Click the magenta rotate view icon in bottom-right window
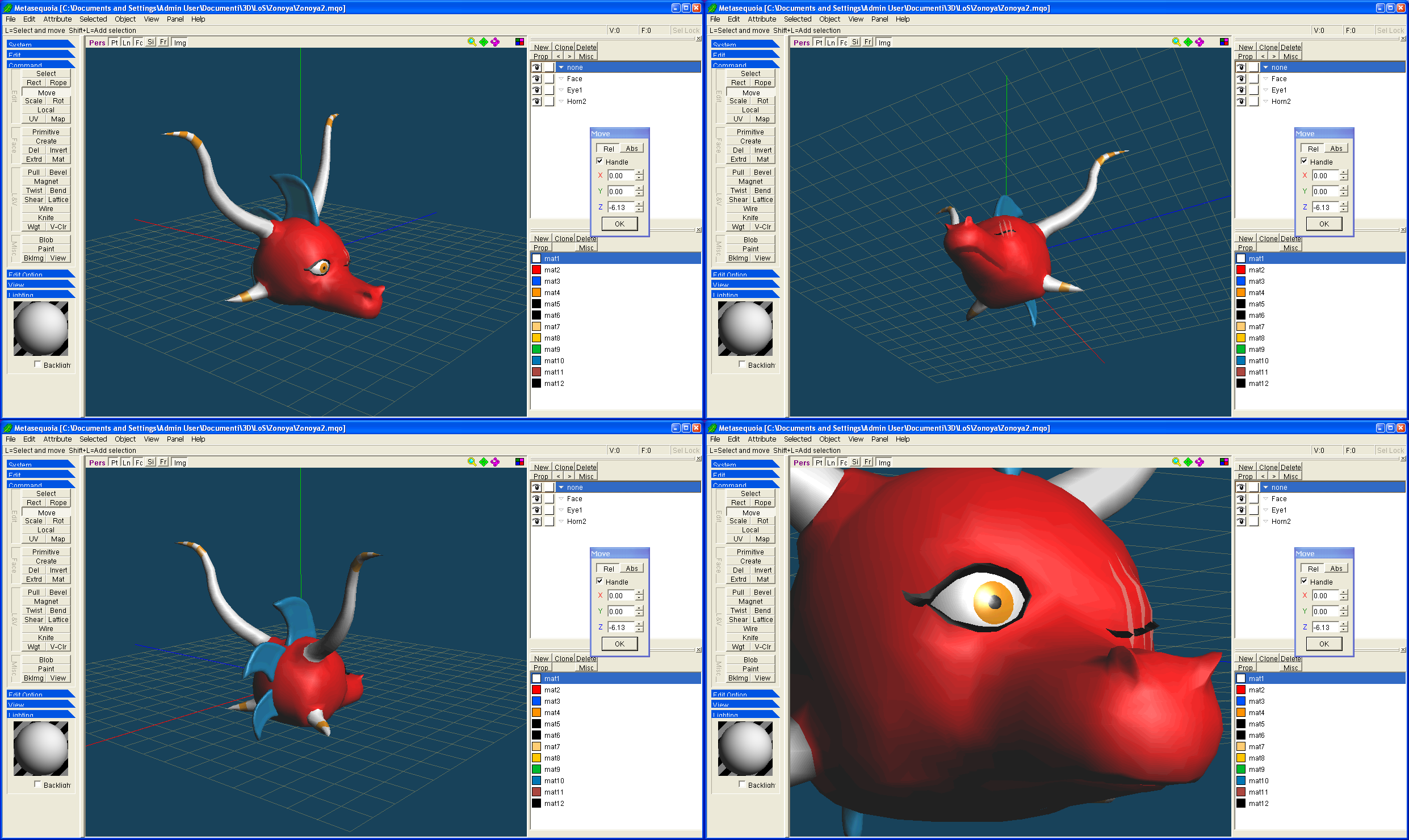Image resolution: width=1409 pixels, height=840 pixels. point(1200,462)
